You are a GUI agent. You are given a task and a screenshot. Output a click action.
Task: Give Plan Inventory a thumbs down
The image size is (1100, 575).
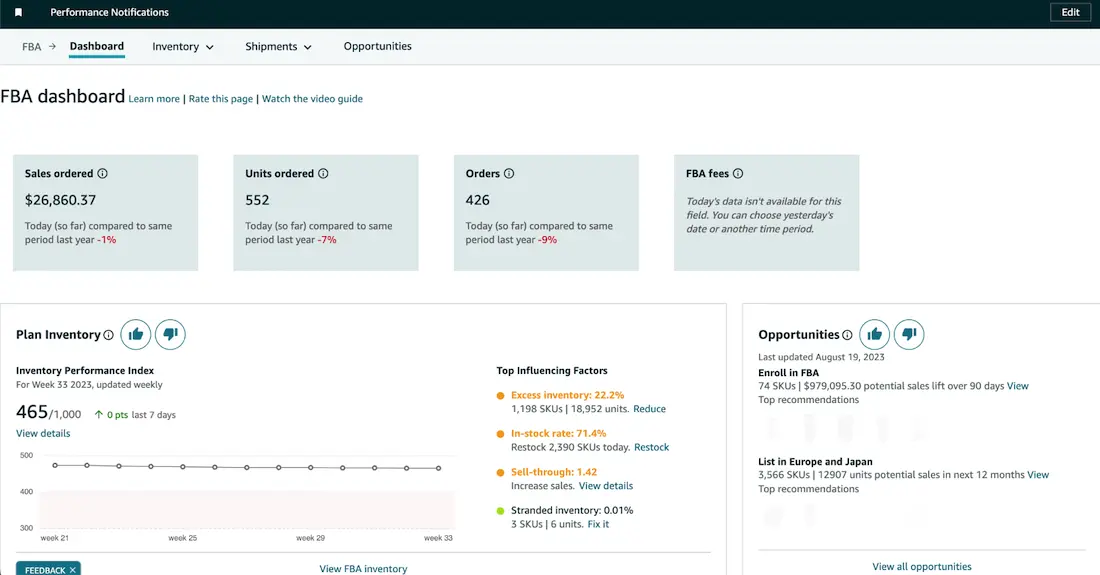tap(170, 334)
